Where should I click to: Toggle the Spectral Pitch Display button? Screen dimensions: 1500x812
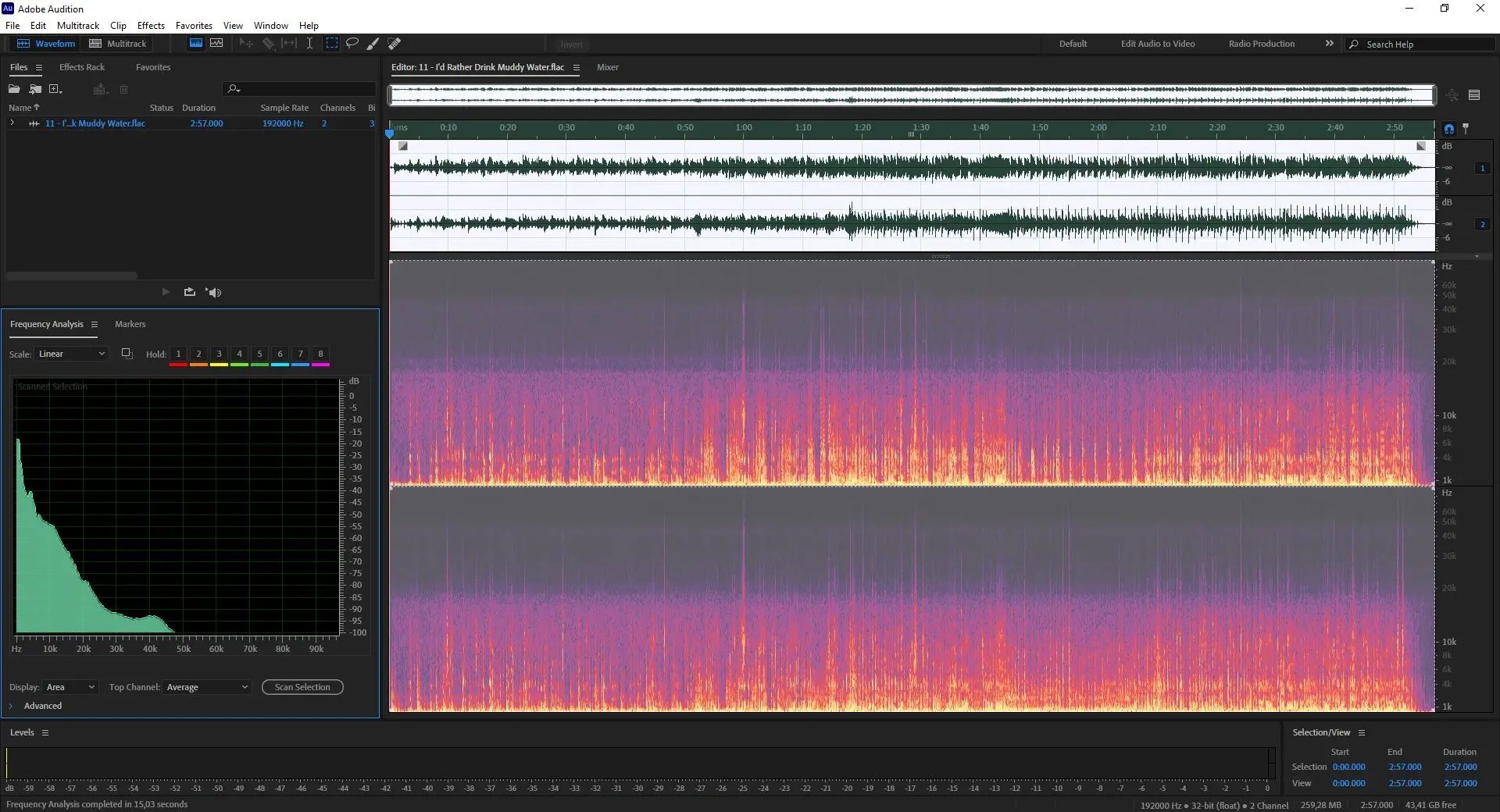216,44
